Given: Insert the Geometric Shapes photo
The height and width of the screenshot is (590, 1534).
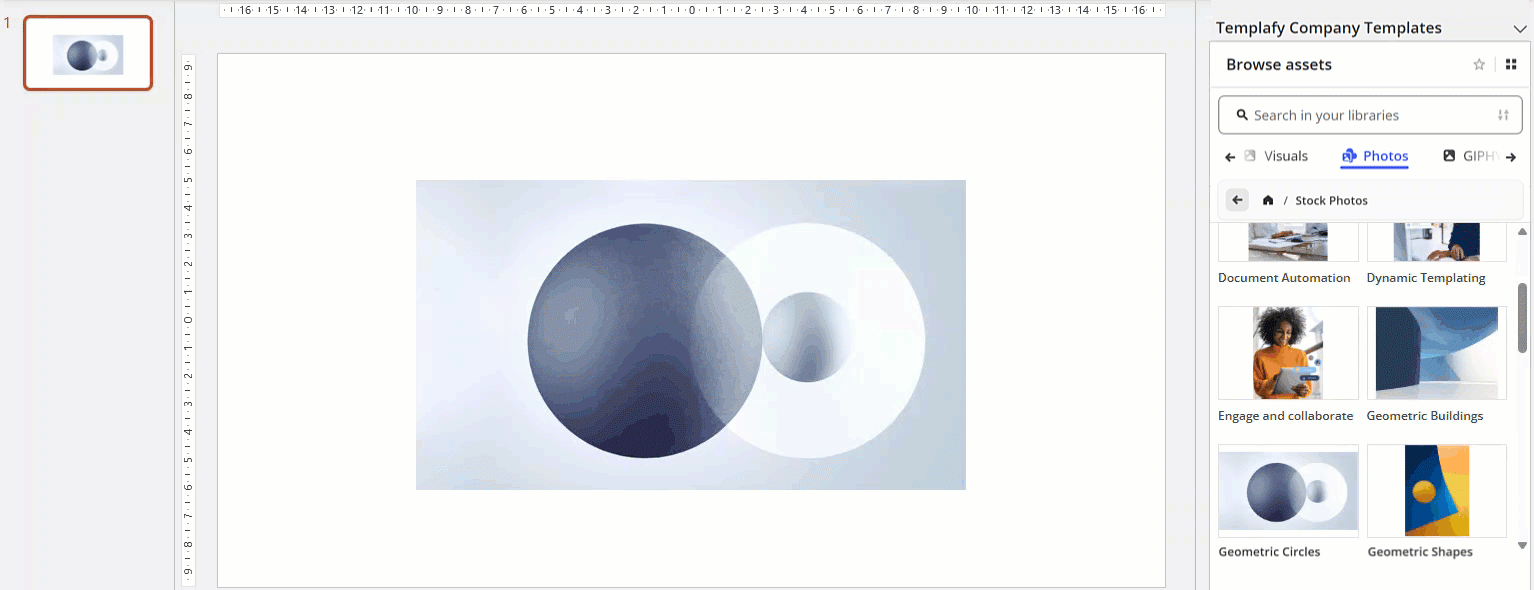Looking at the screenshot, I should click(1437, 491).
